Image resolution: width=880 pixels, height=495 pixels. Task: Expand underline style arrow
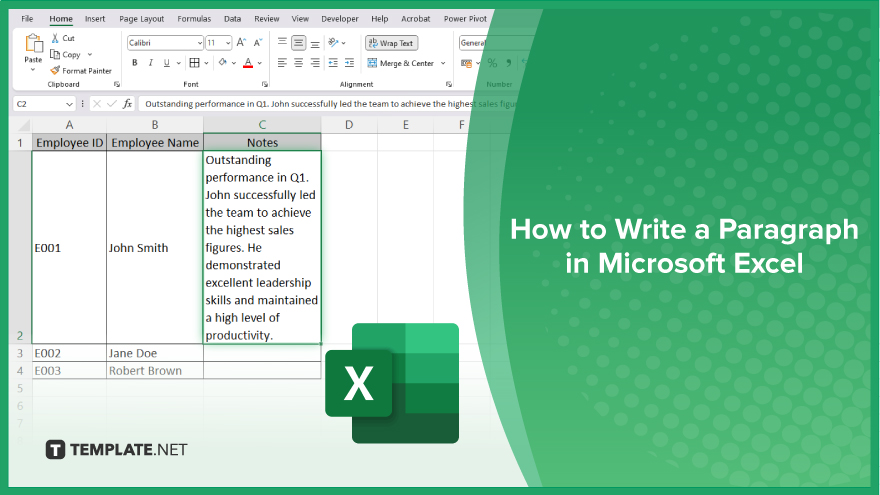[178, 63]
